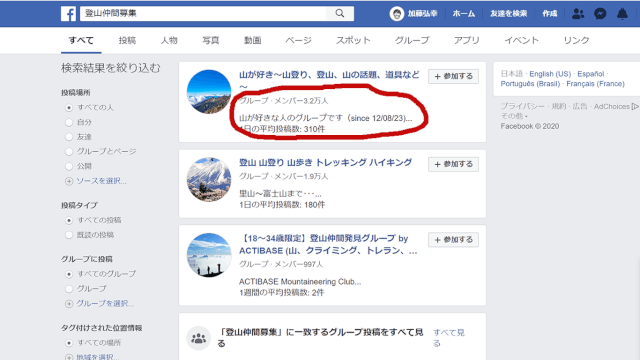Image resolution: width=640 pixels, height=360 pixels.
Task: Select 自分 radio button
Action: point(69,122)
